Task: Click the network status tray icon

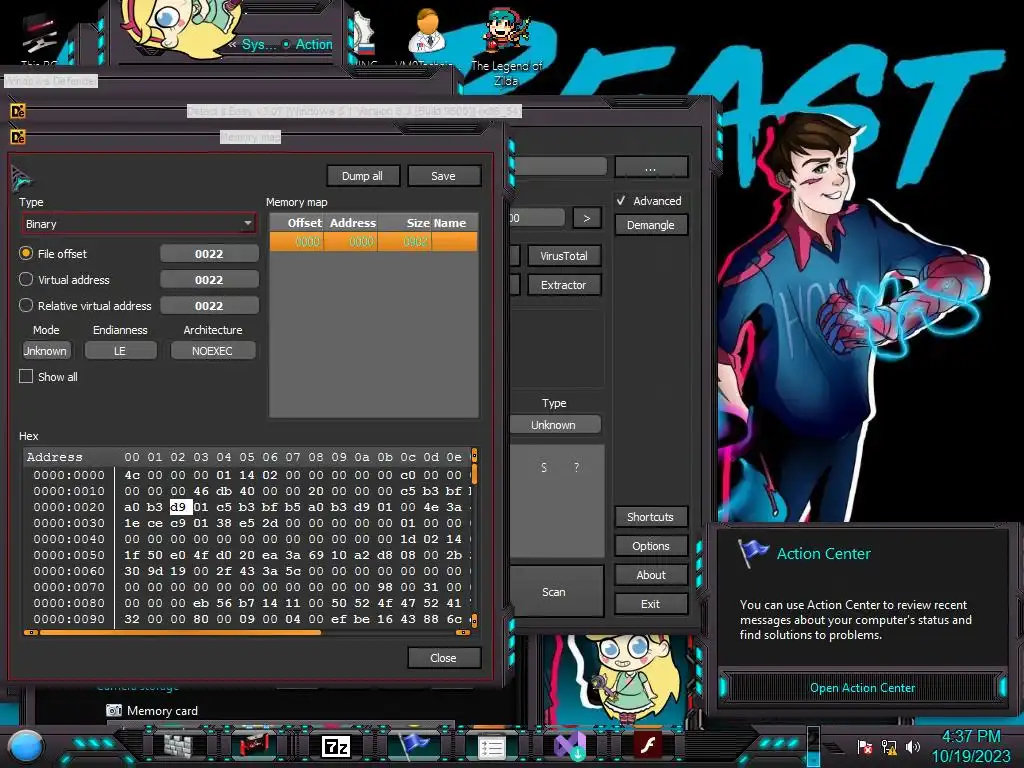Action: tap(889, 747)
